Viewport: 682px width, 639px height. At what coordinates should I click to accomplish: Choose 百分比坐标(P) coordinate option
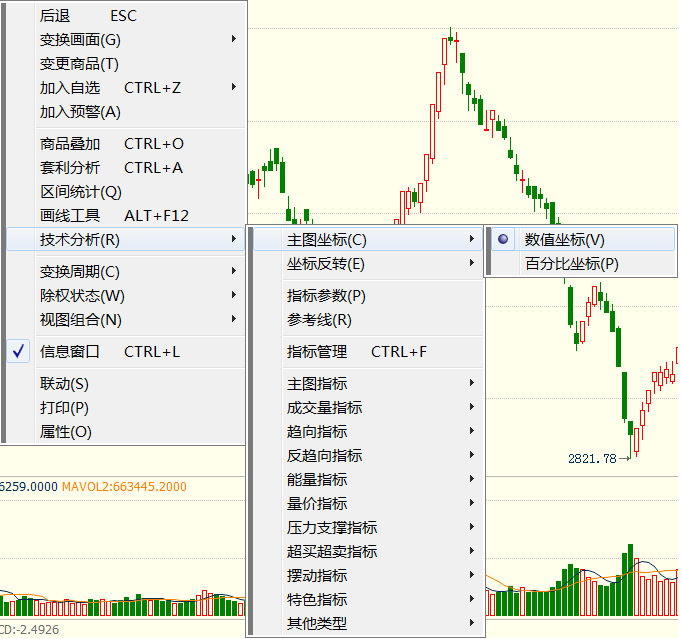(571, 264)
